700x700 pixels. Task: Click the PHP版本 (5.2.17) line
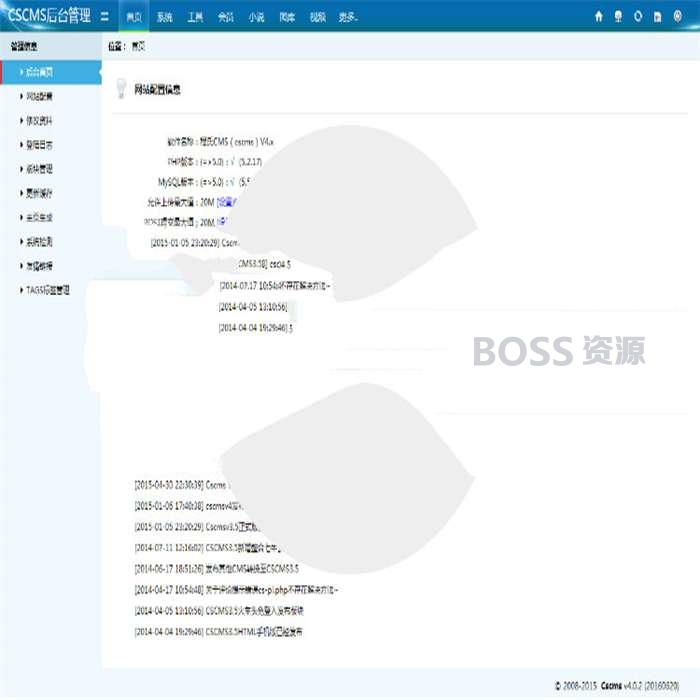[215, 162]
